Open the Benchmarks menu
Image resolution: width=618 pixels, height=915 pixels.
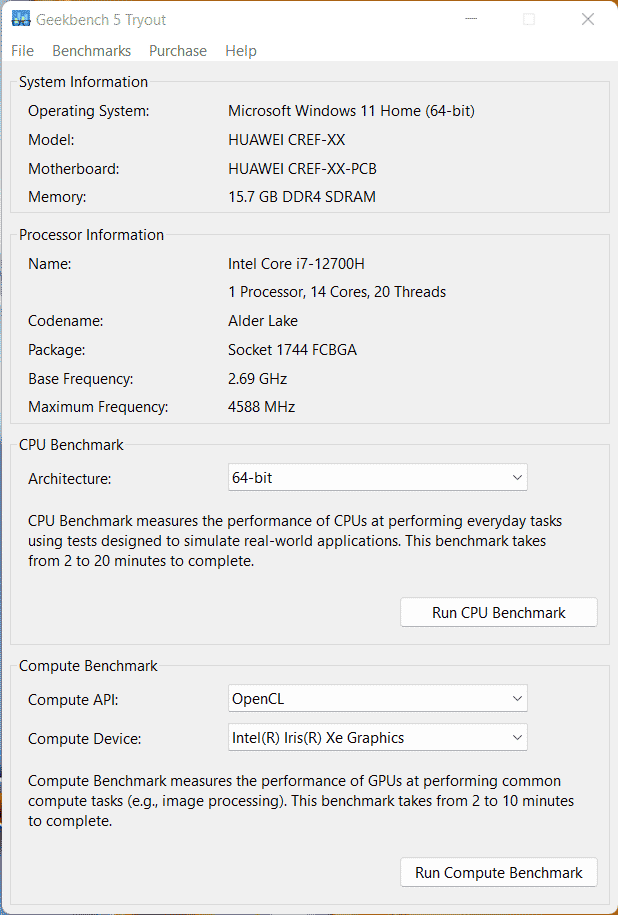(91, 51)
